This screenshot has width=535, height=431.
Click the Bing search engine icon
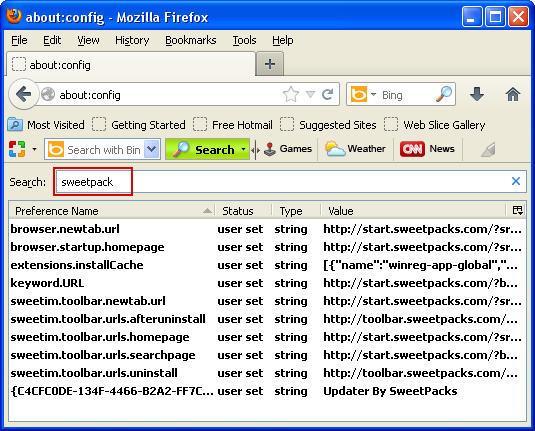coord(359,94)
